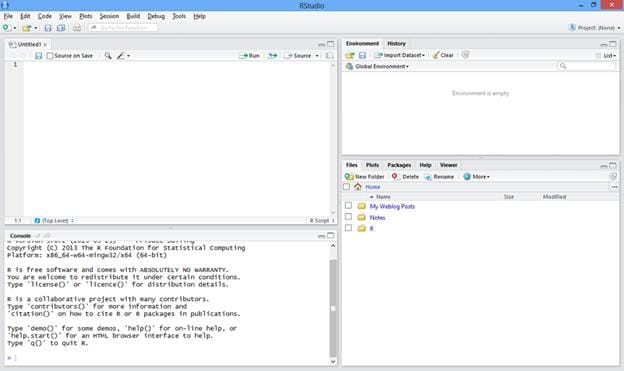The height and width of the screenshot is (371, 624).
Task: Open the Global Environment dropdown
Action: [377, 66]
